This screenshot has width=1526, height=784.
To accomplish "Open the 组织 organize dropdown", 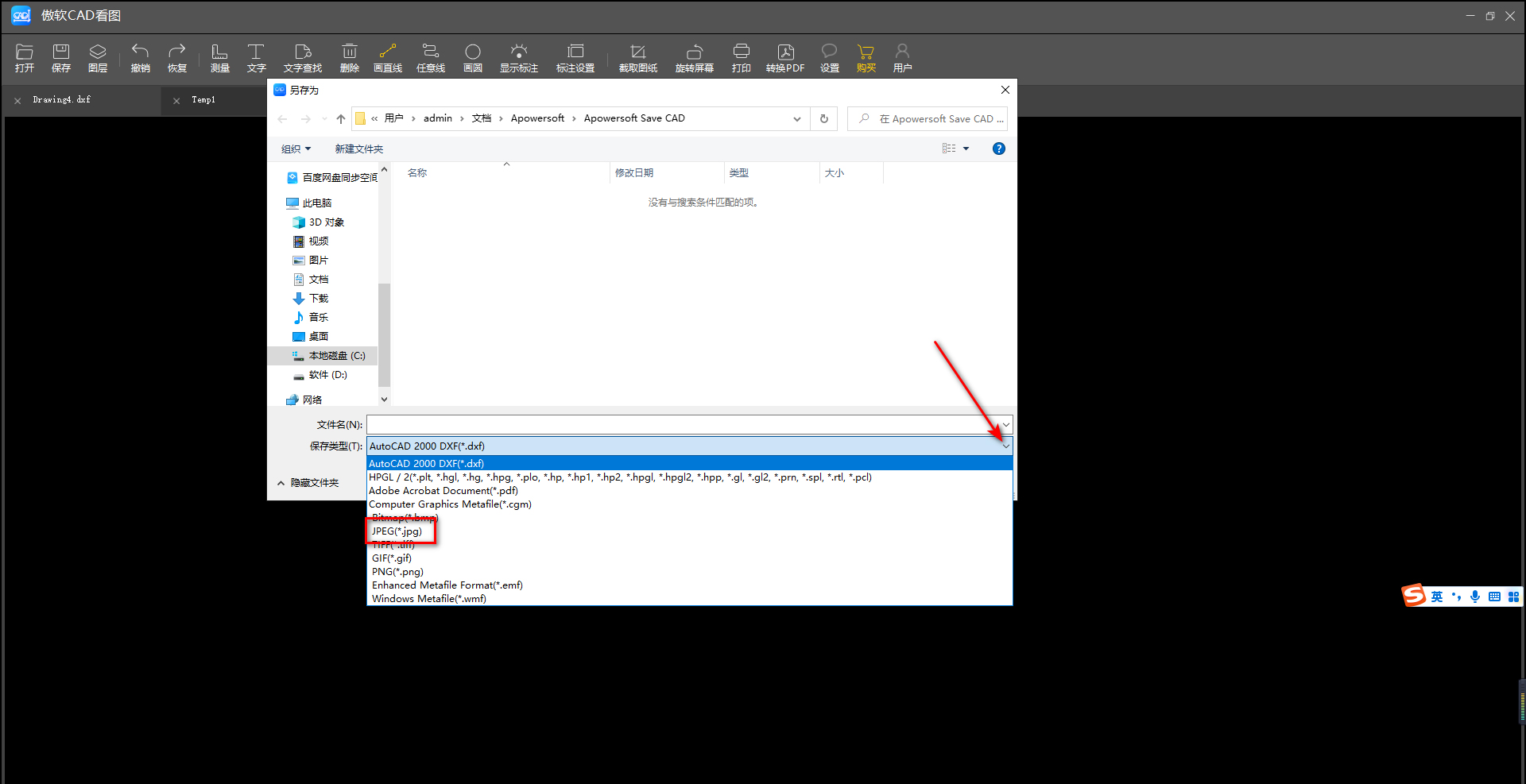I will tap(296, 149).
